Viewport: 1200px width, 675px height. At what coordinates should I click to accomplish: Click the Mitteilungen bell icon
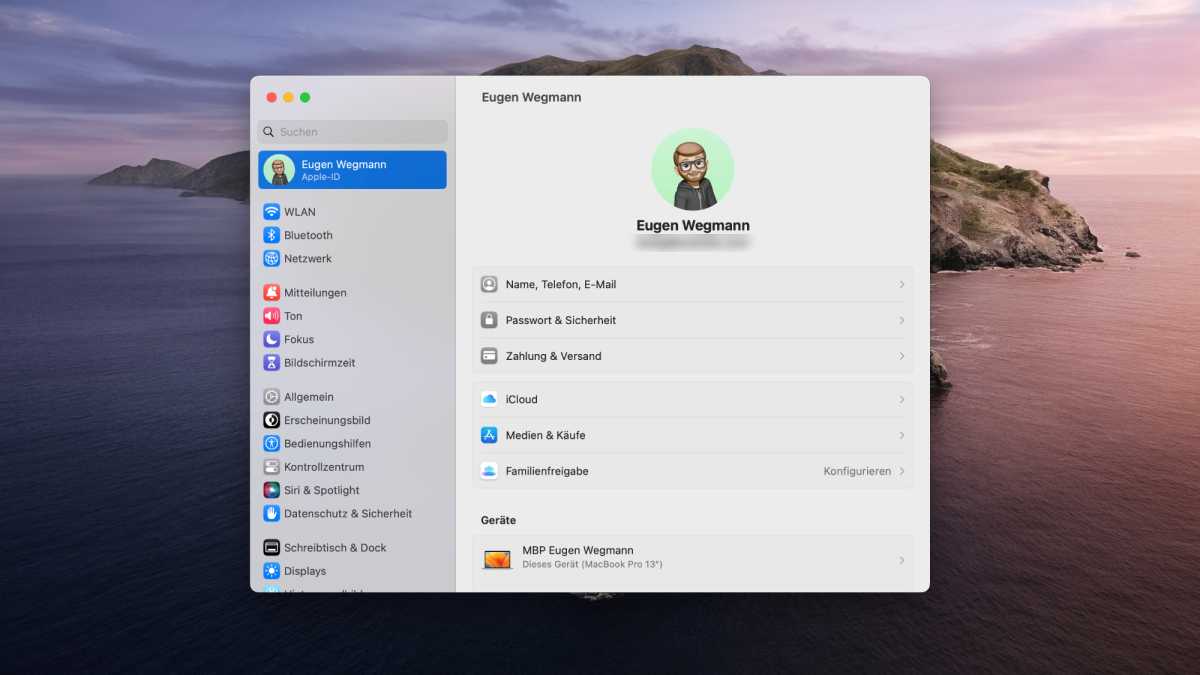pyautogui.click(x=271, y=293)
